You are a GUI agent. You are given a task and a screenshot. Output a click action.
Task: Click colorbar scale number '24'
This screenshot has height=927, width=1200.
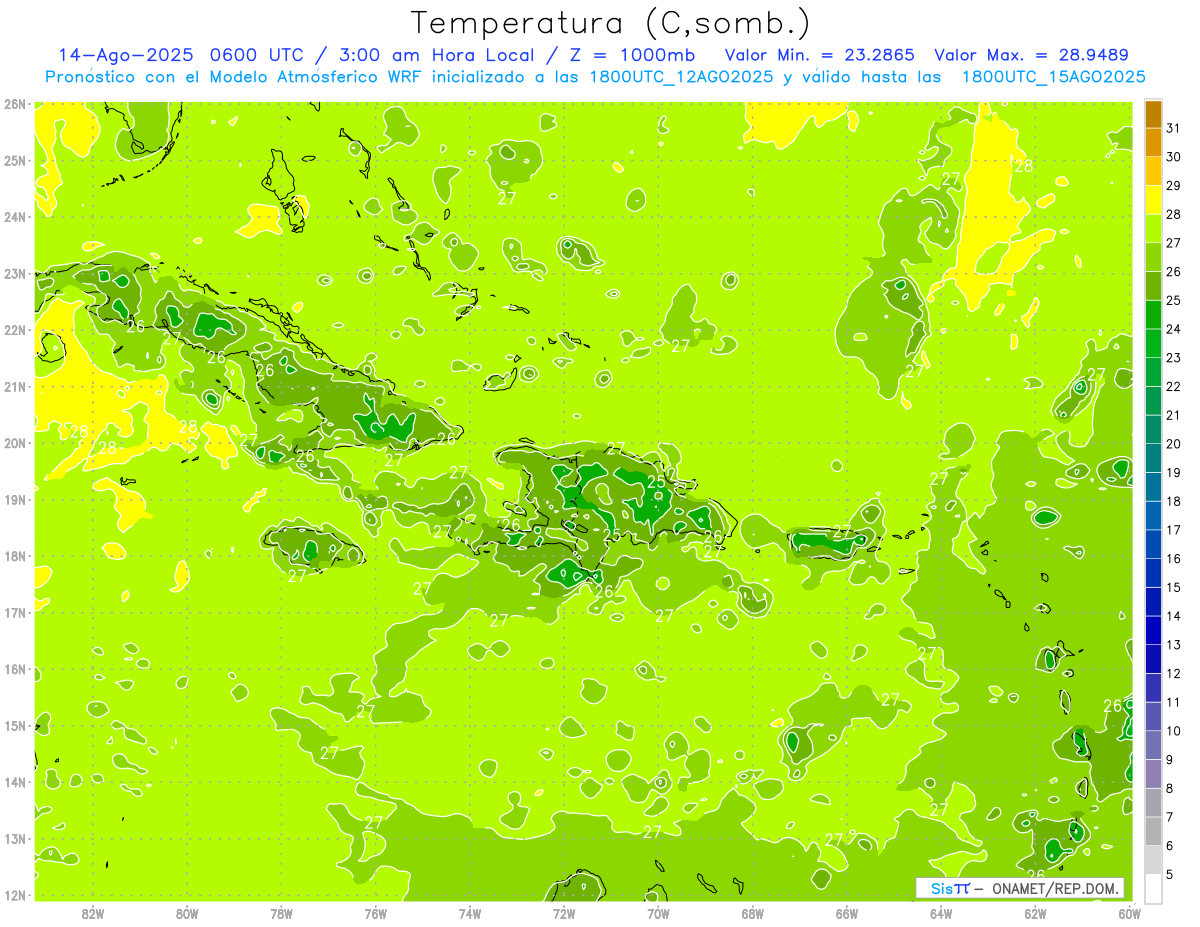[1173, 329]
